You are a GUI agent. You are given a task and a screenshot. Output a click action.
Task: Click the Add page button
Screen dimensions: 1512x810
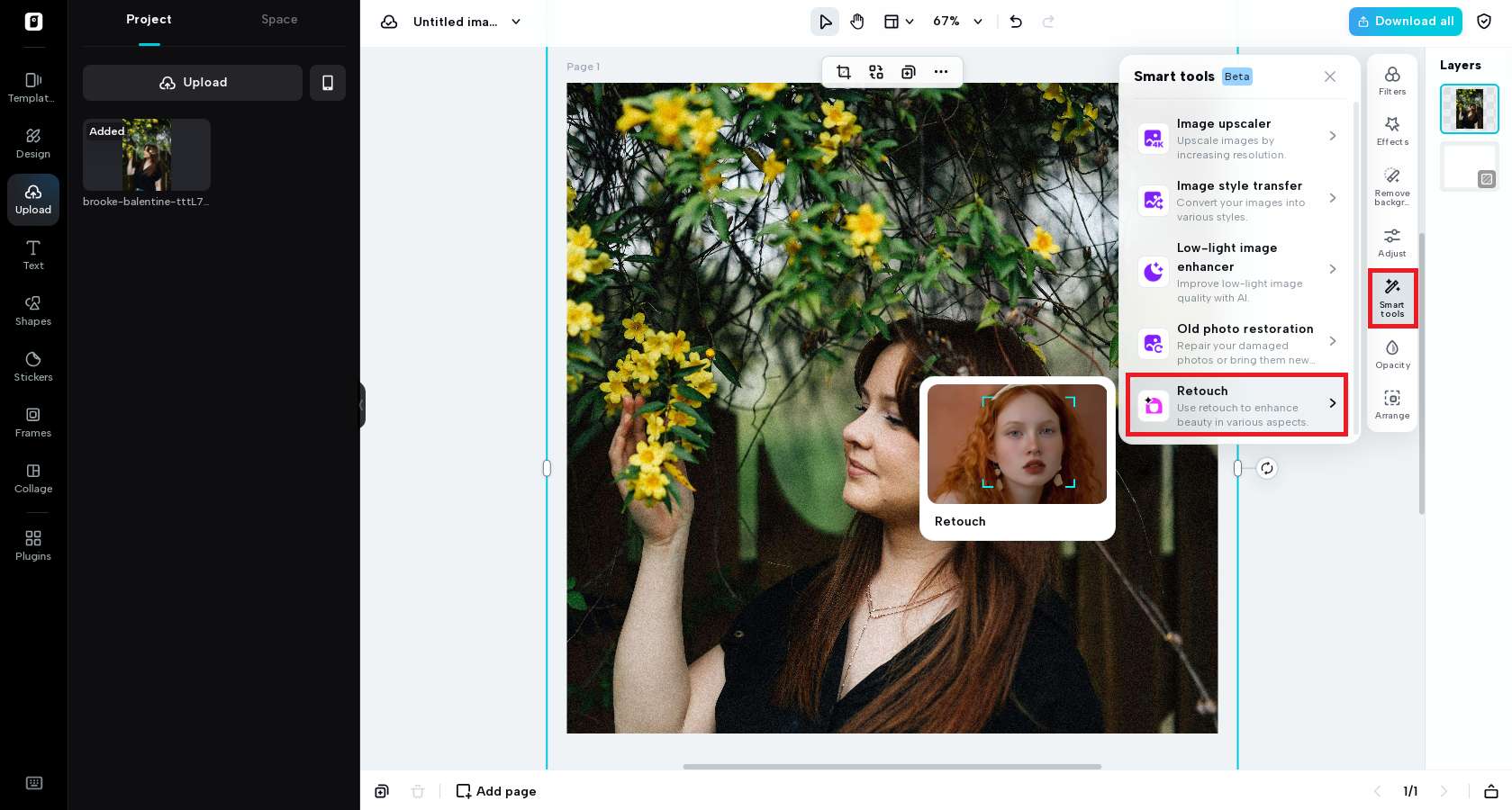(495, 791)
